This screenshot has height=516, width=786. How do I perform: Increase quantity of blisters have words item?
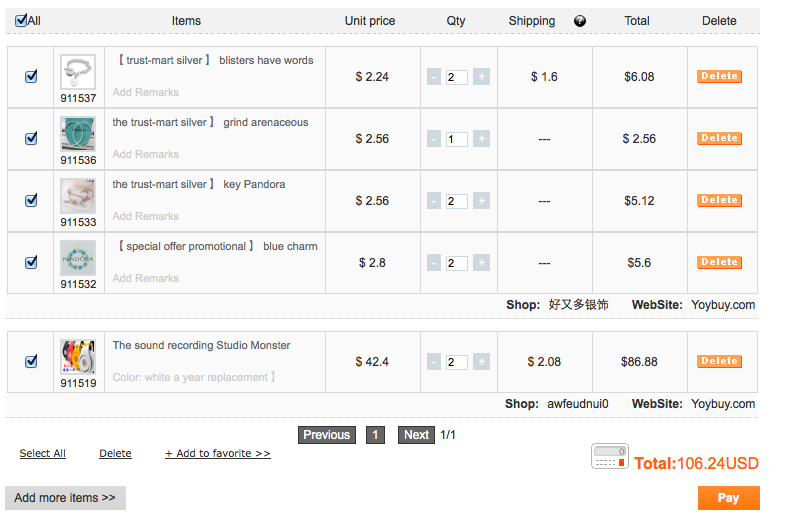(x=481, y=77)
